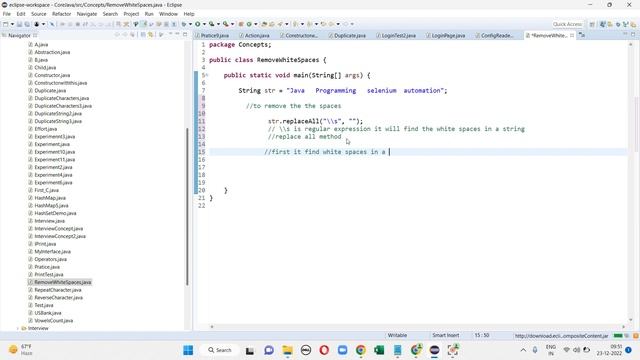The image size is (640, 360).
Task: Click inside the Quick Access field
Action: coord(567,24)
